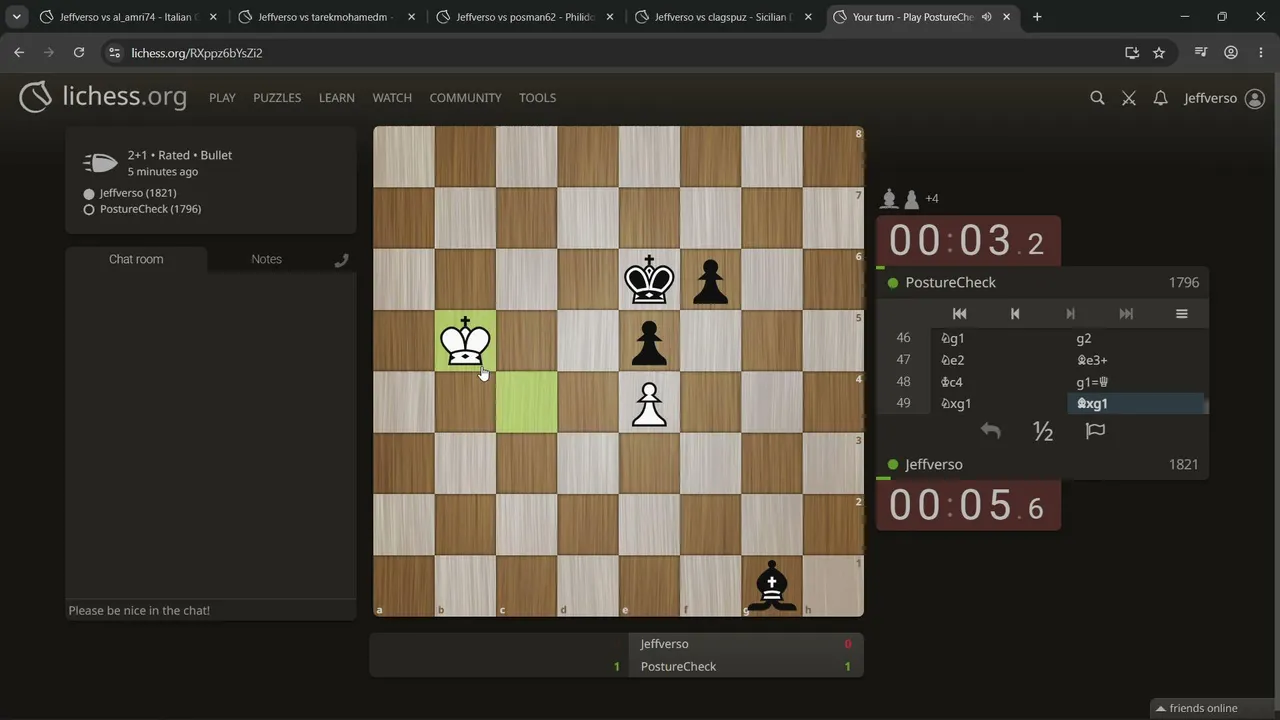Resign using the flag icon

click(1095, 431)
